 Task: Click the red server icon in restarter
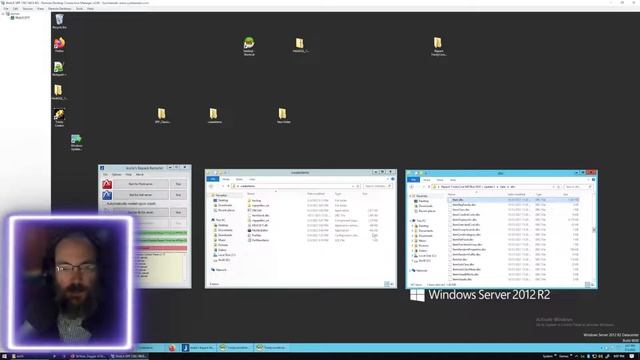click(107, 184)
